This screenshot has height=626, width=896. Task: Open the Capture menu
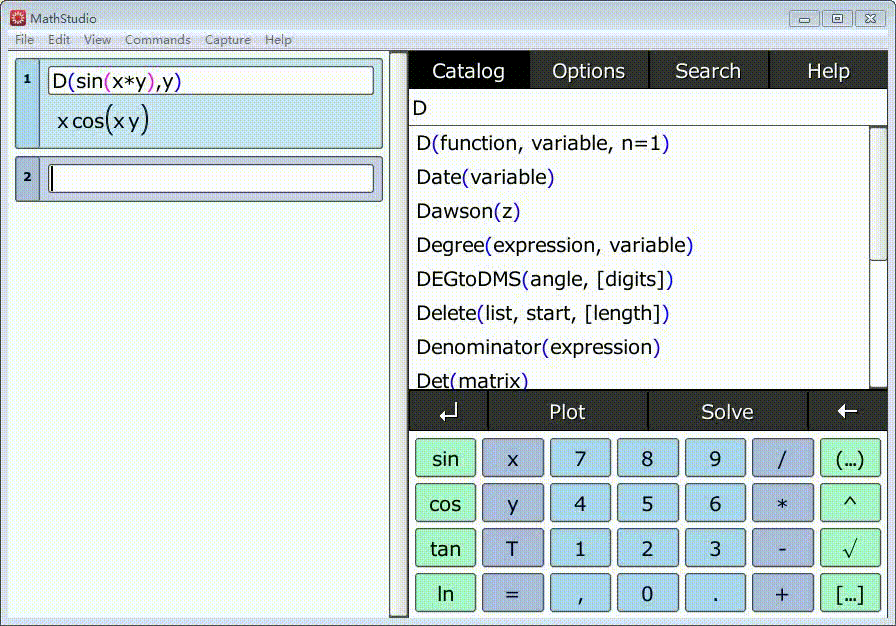click(227, 39)
